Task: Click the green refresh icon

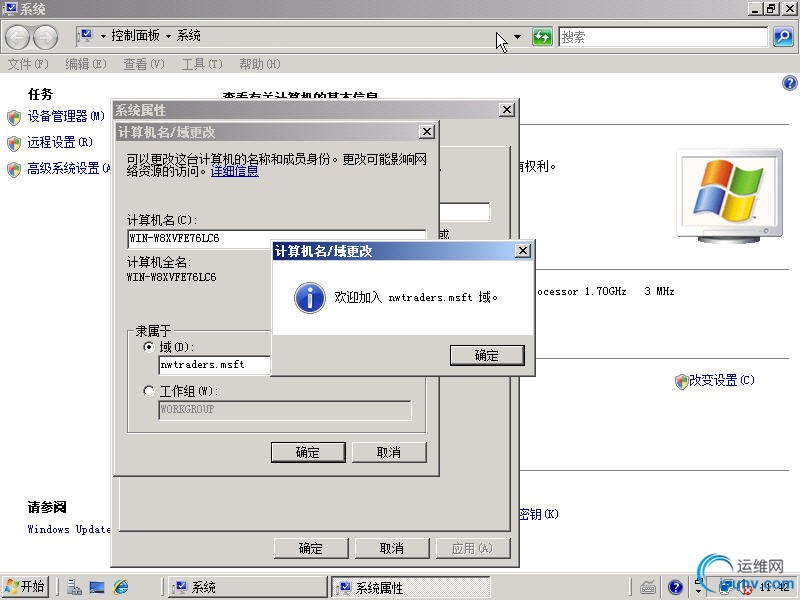Action: click(x=542, y=37)
